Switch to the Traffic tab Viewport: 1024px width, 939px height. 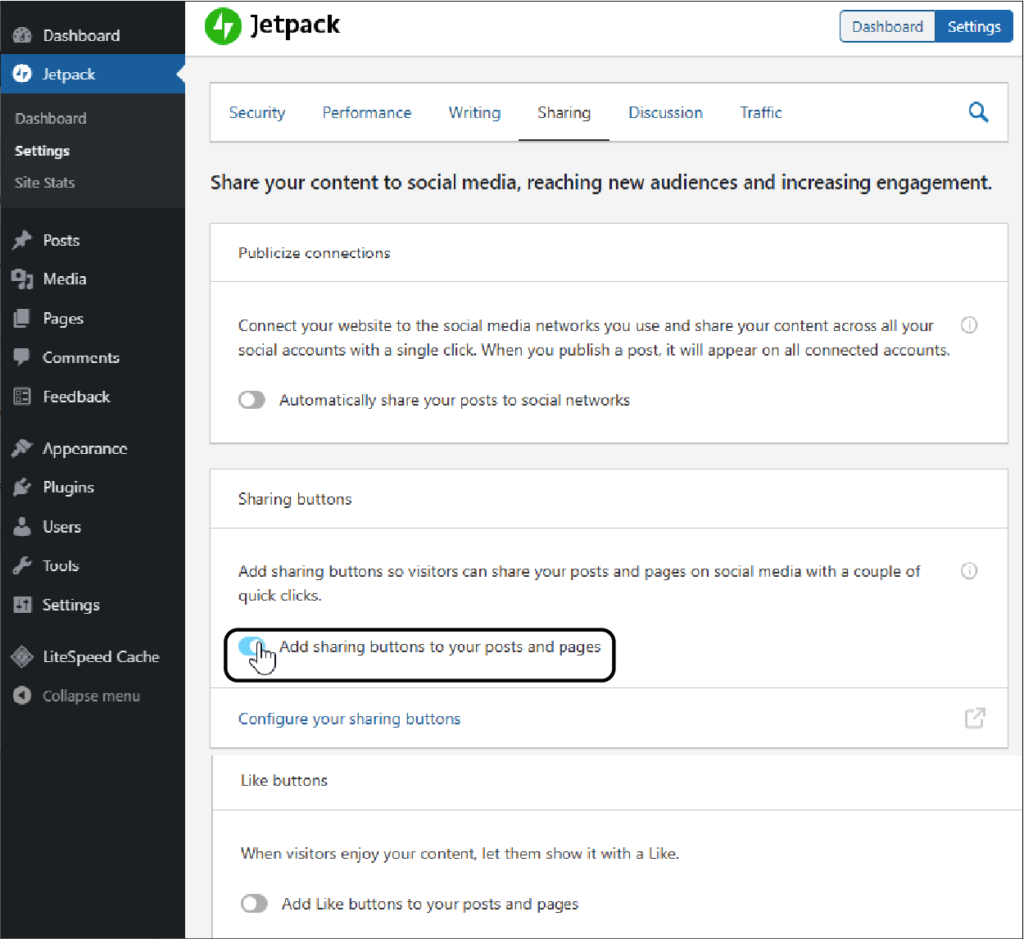point(761,112)
